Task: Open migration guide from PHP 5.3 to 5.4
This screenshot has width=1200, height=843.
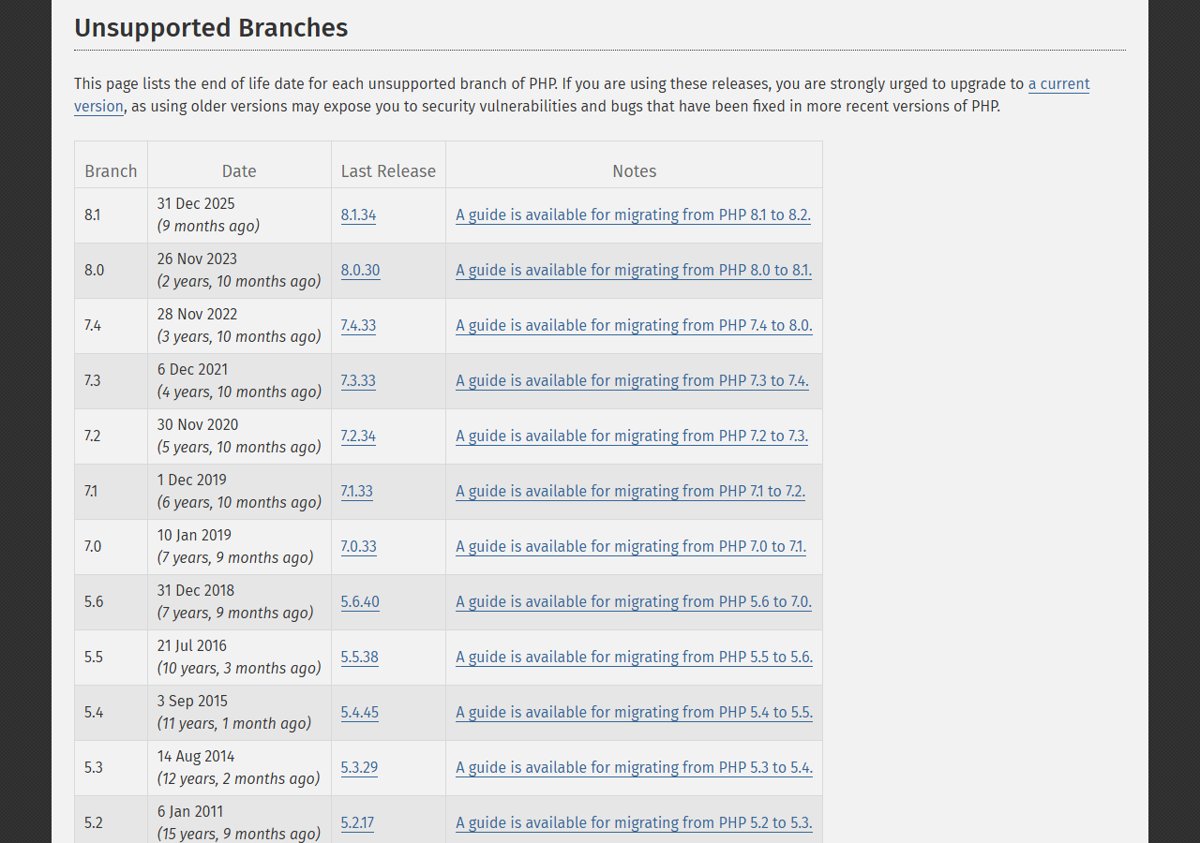Action: pos(634,768)
